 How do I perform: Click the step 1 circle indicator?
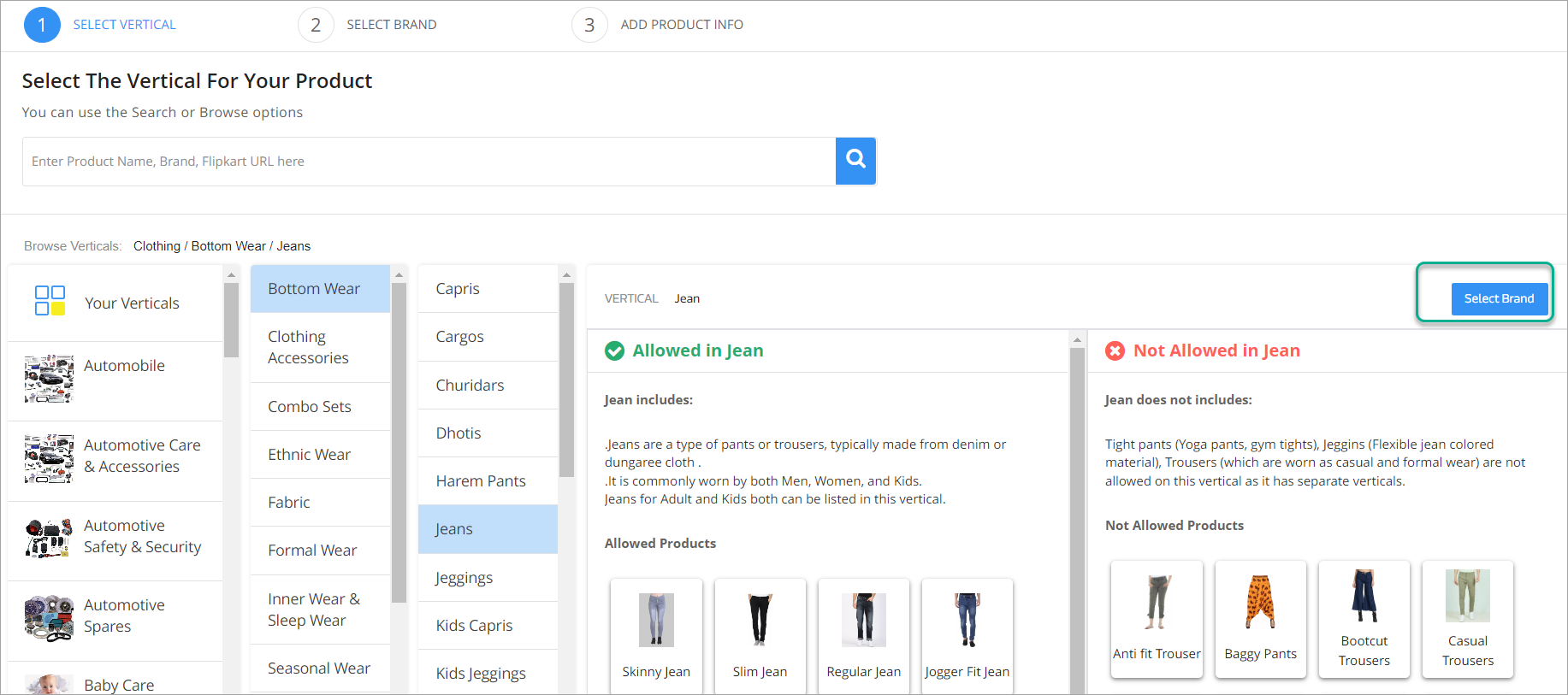(x=42, y=25)
